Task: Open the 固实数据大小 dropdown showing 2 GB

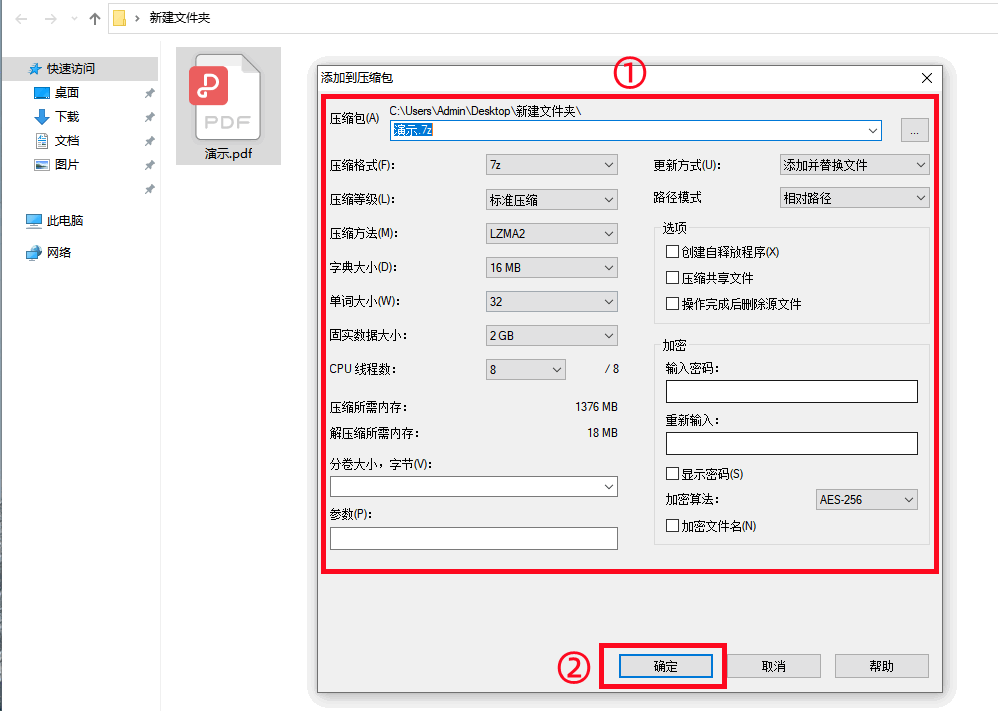Action: point(551,335)
